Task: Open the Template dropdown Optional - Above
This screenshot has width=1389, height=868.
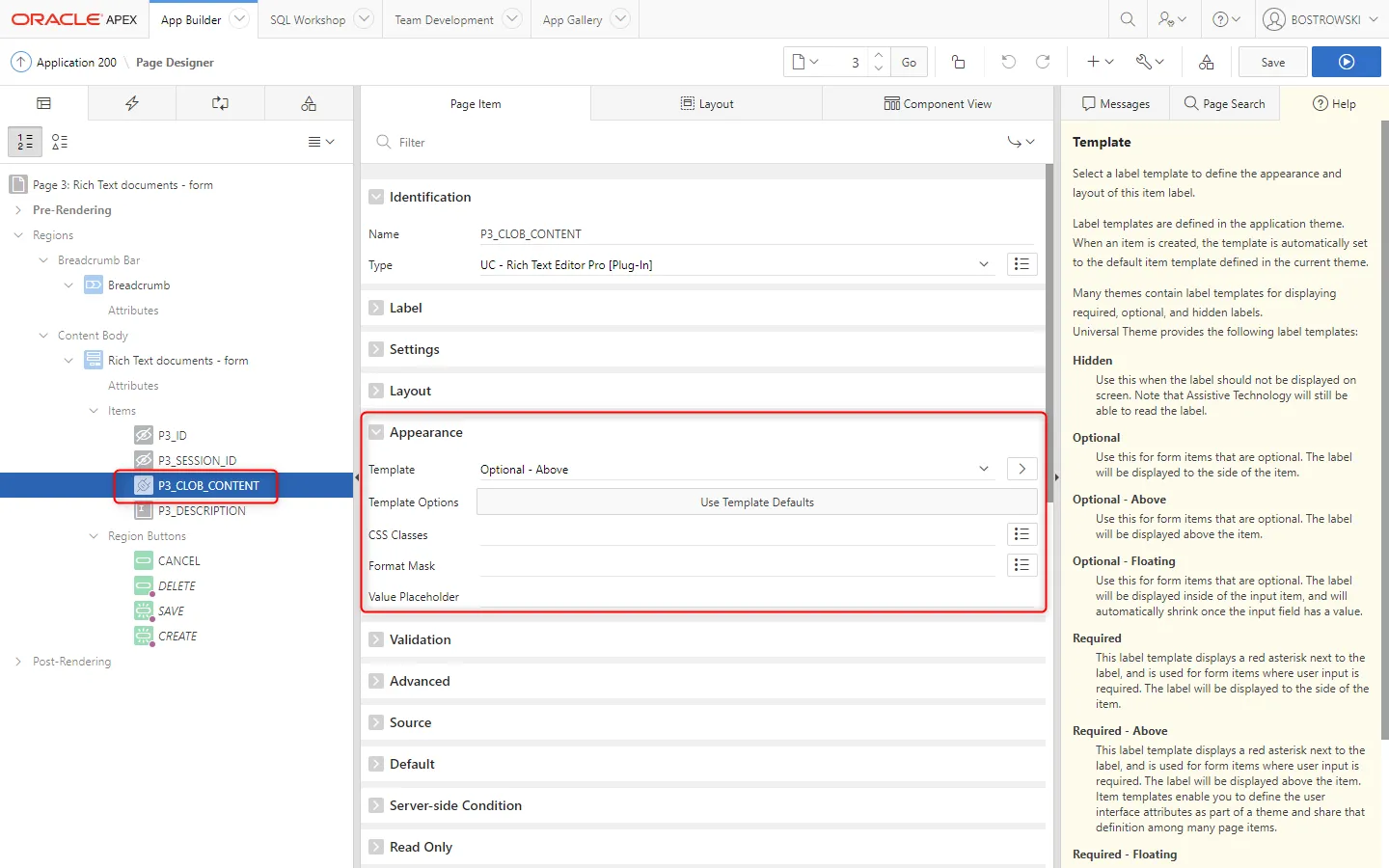Action: (735, 470)
